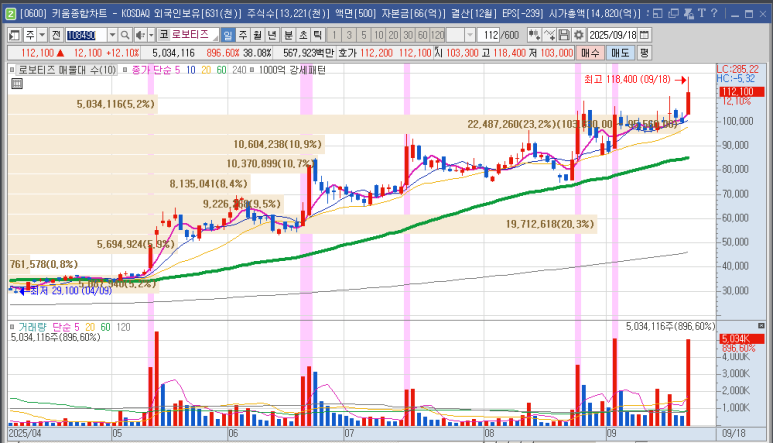Click the green 2 screen number icon
The height and width of the screenshot is (443, 773).
point(10,13)
